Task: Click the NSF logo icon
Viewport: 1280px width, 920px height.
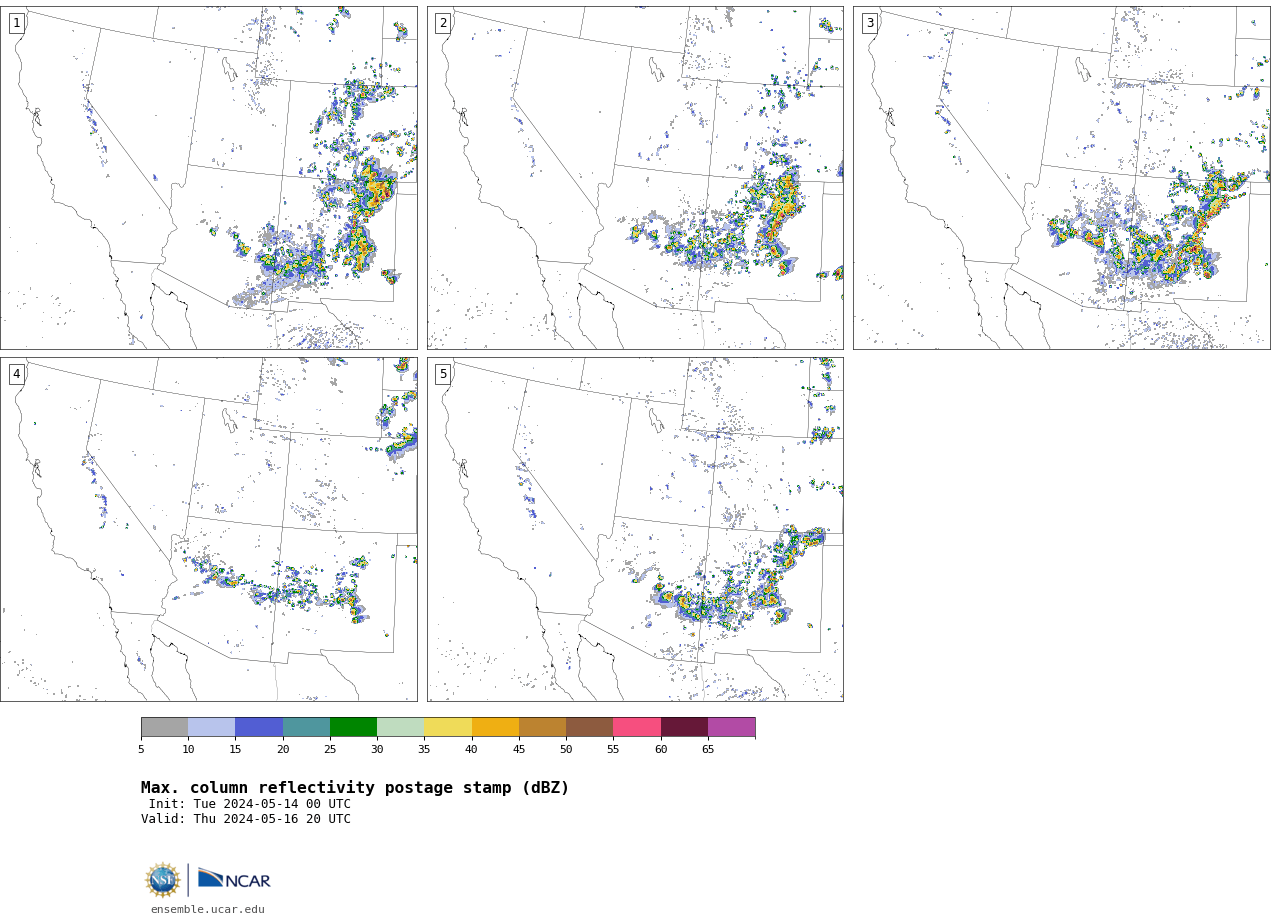Action: click(163, 880)
